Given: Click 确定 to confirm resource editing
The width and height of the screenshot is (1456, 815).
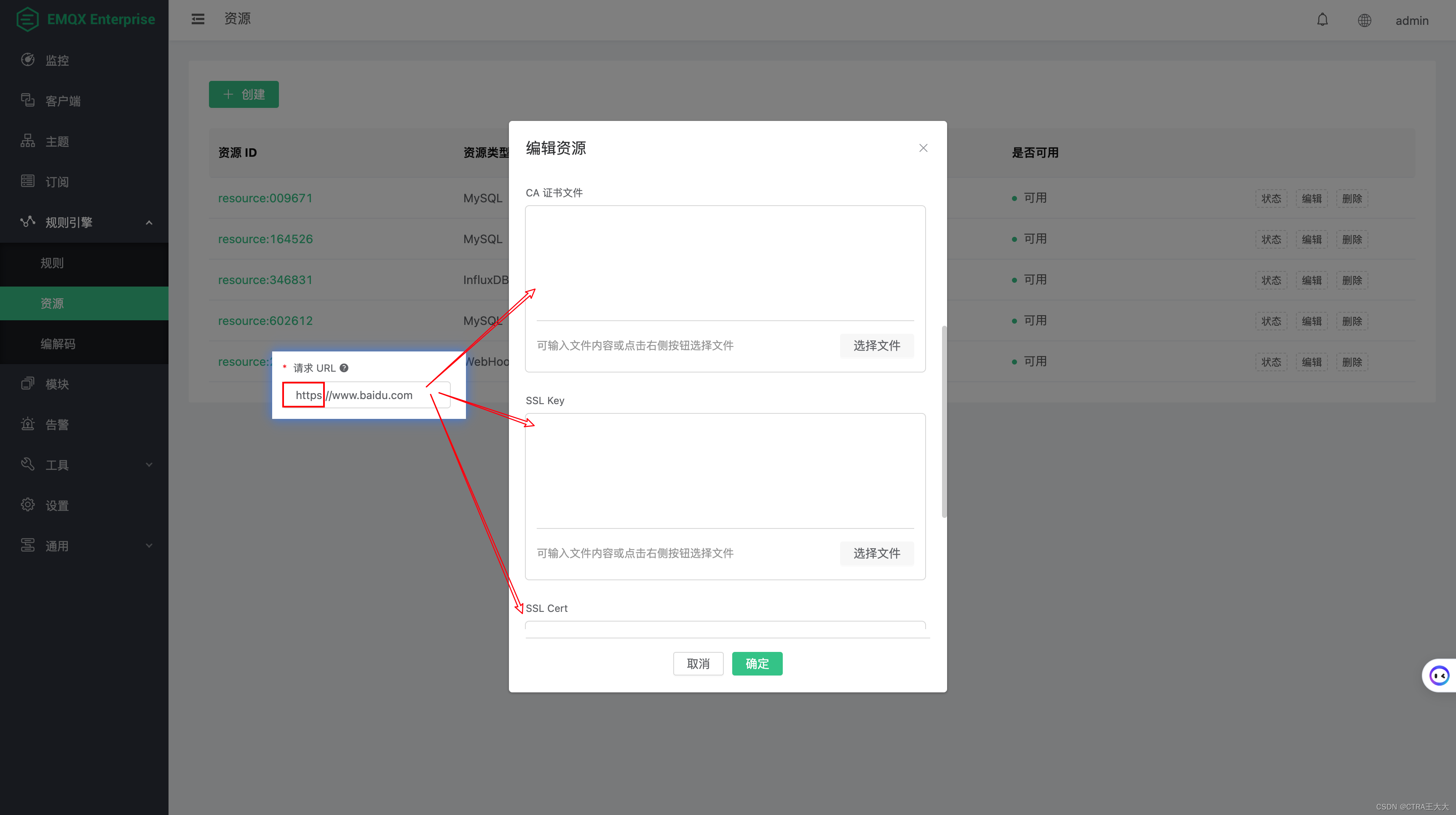Looking at the screenshot, I should [757, 663].
